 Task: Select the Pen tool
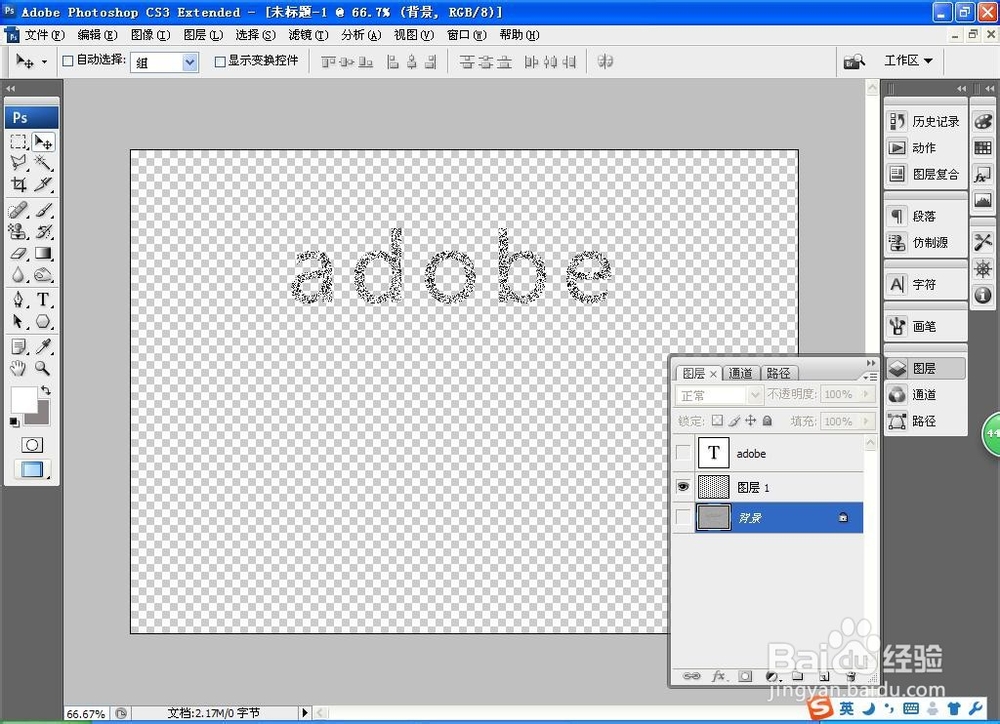pos(18,299)
